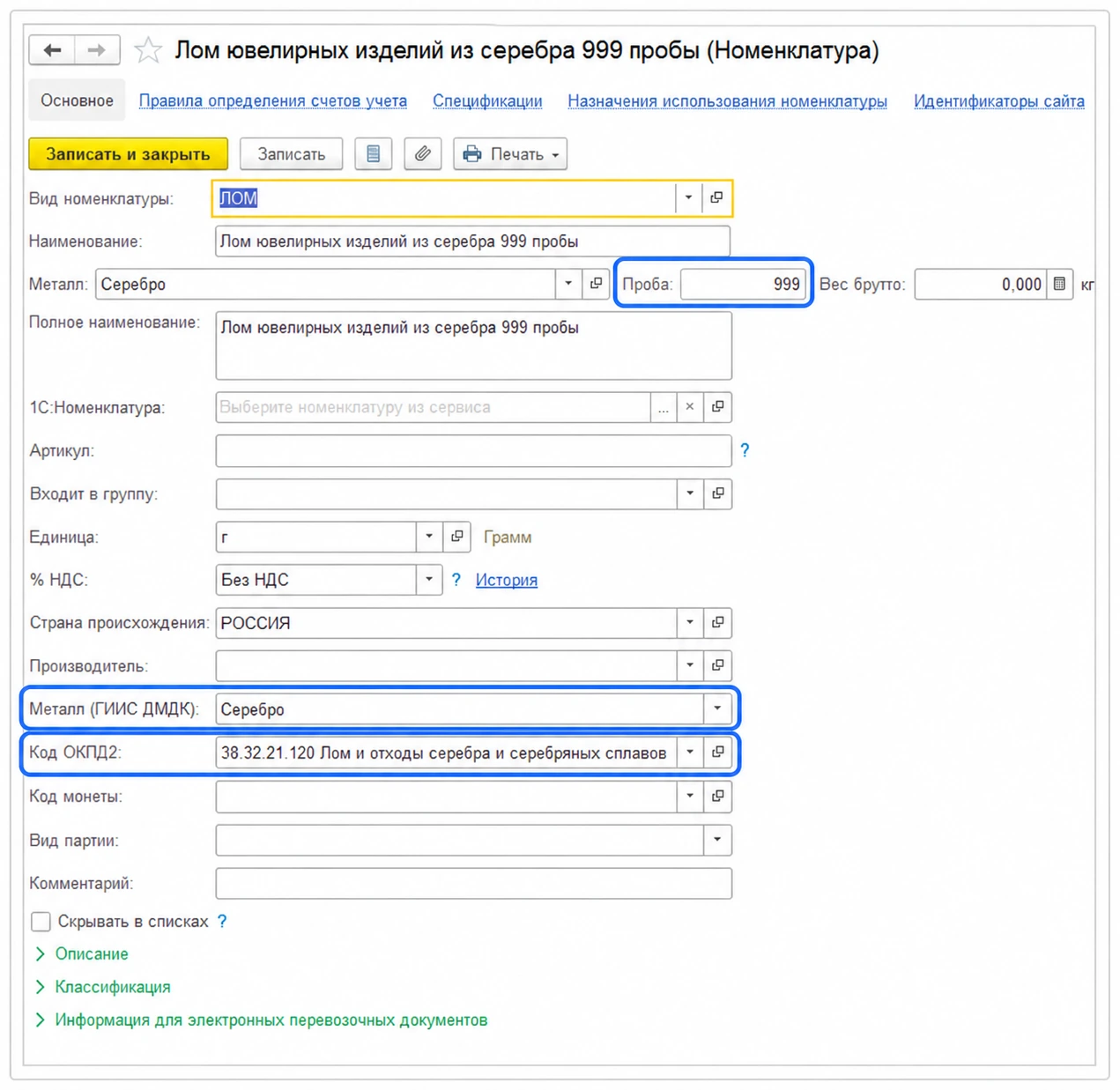Viewport: 1120px width, 1090px height.
Task: Open the Код ОКПД2 item icon
Action: pos(718,753)
